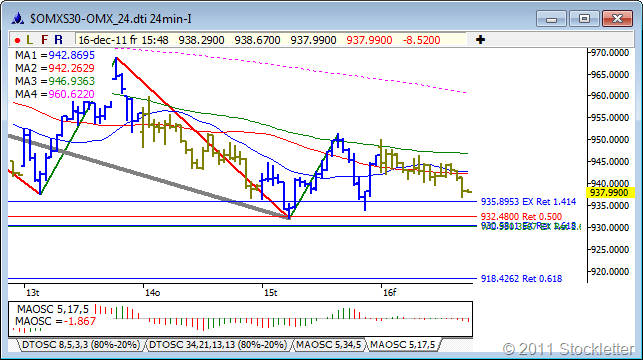The image size is (643, 360).
Task: Click the 935.8953 EX Ret 1.414 label
Action: [x=528, y=202]
